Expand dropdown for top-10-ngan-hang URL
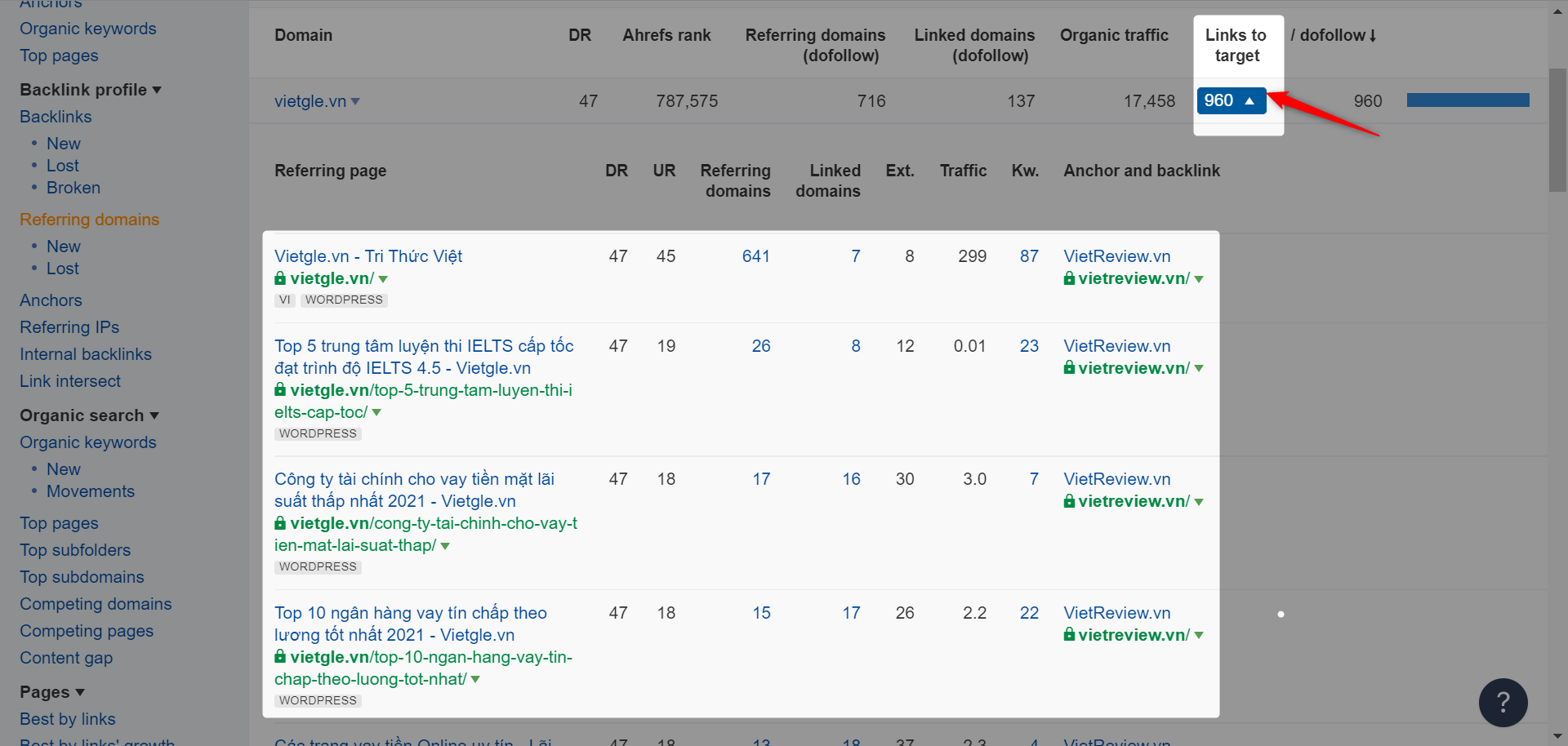Image resolution: width=1568 pixels, height=746 pixels. point(475,680)
